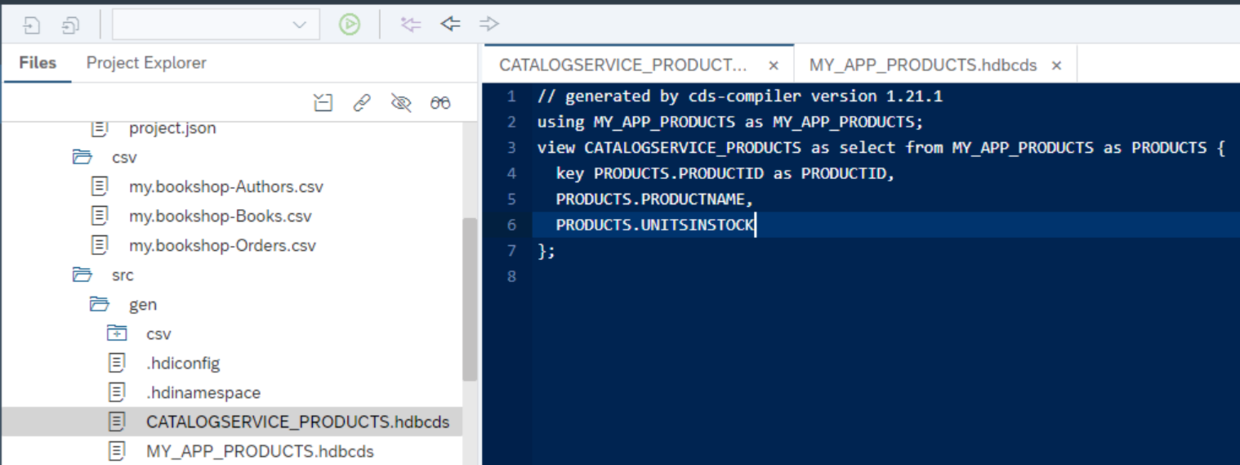The width and height of the screenshot is (1240, 465).
Task: Open my.bookshop-Authors.csv file
Action: pyautogui.click(x=226, y=187)
